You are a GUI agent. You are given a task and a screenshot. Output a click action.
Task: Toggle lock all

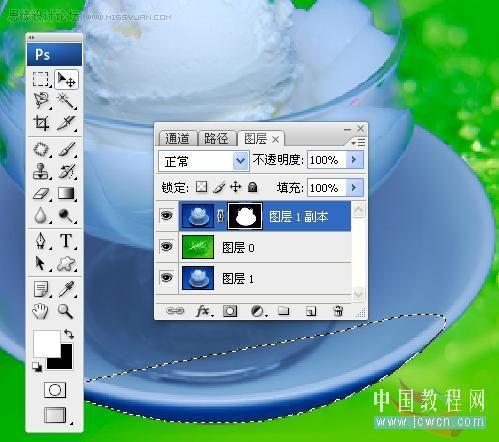[x=253, y=187]
